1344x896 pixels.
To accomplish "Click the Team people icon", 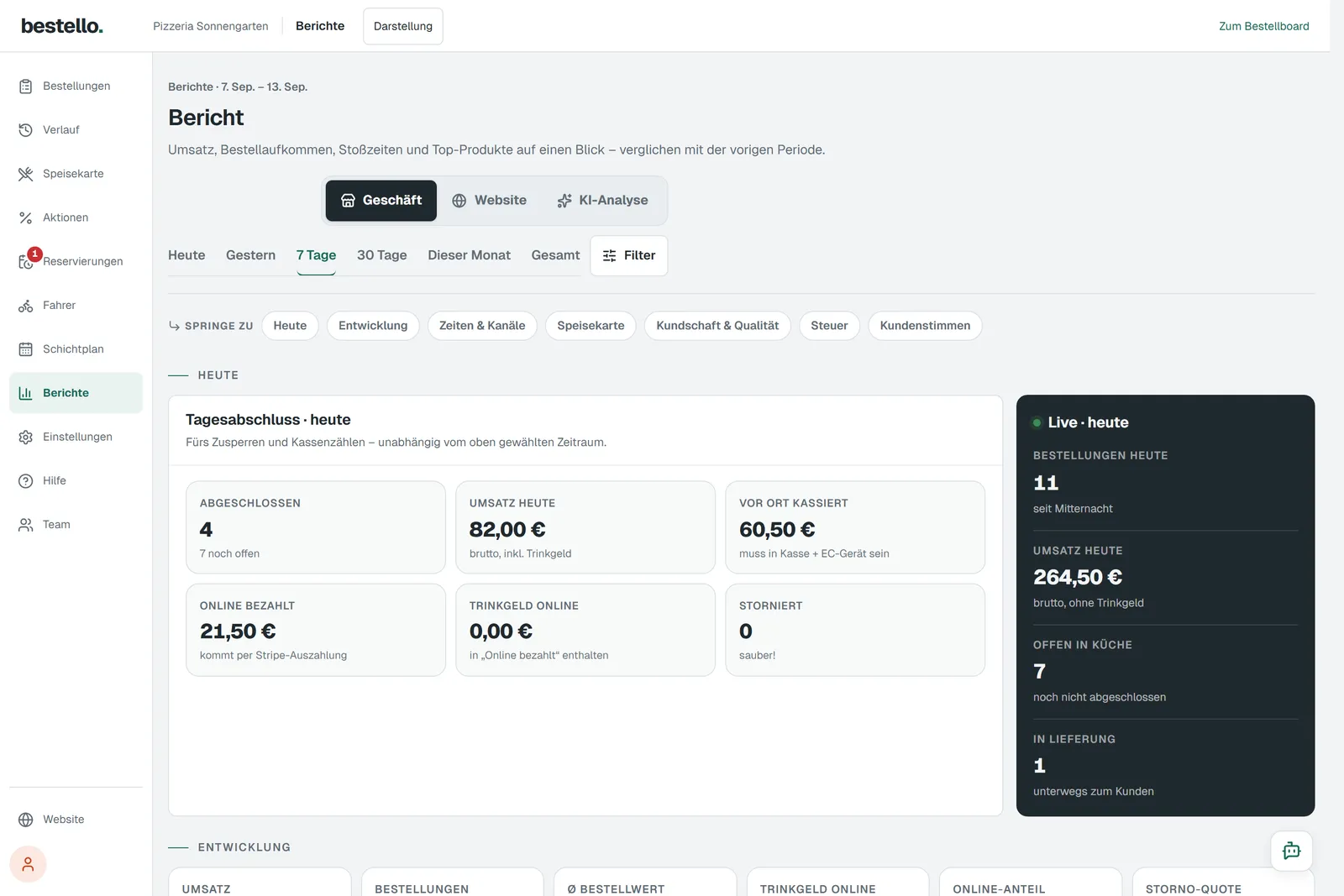I will pos(26,525).
